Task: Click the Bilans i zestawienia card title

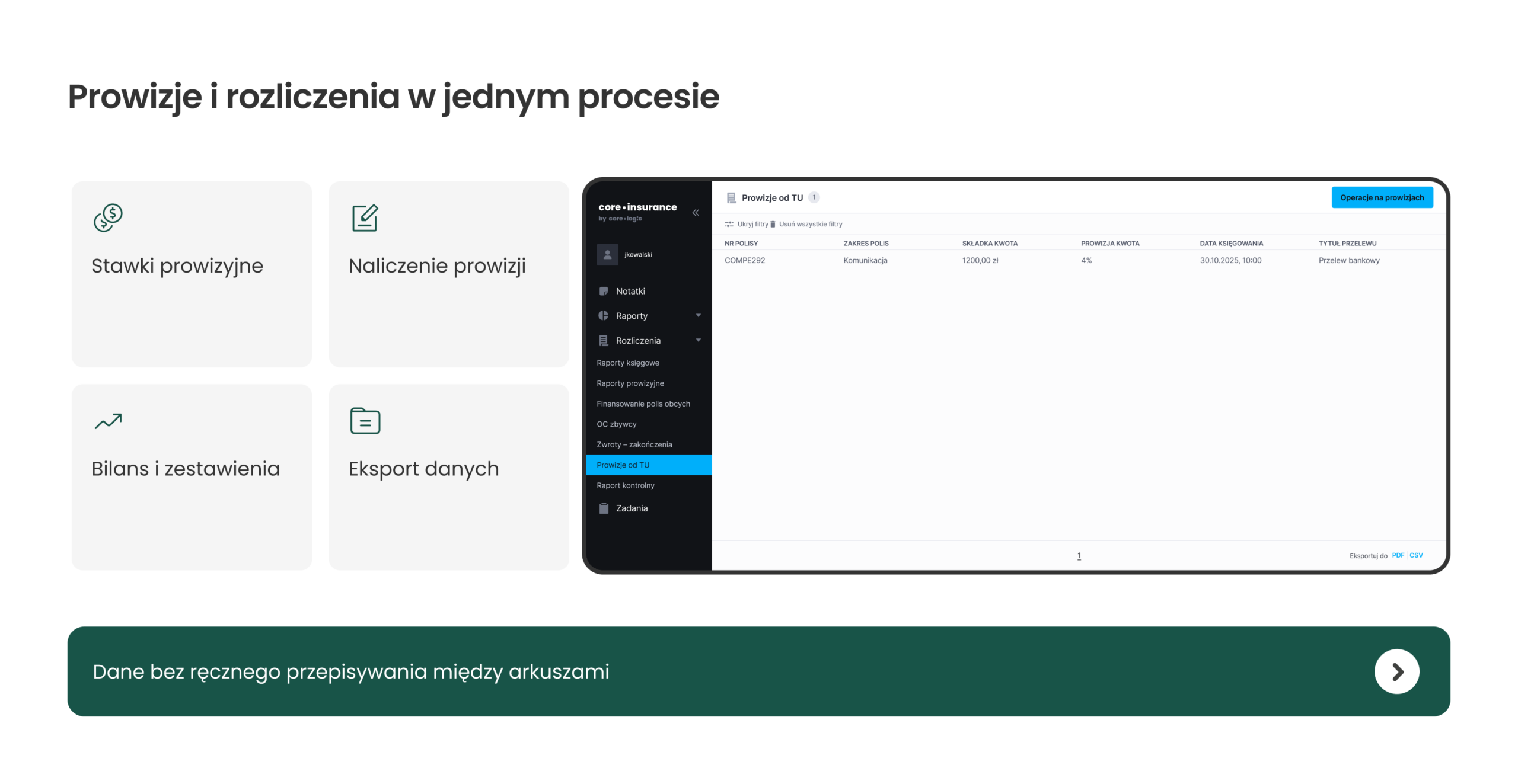Action: [x=185, y=468]
